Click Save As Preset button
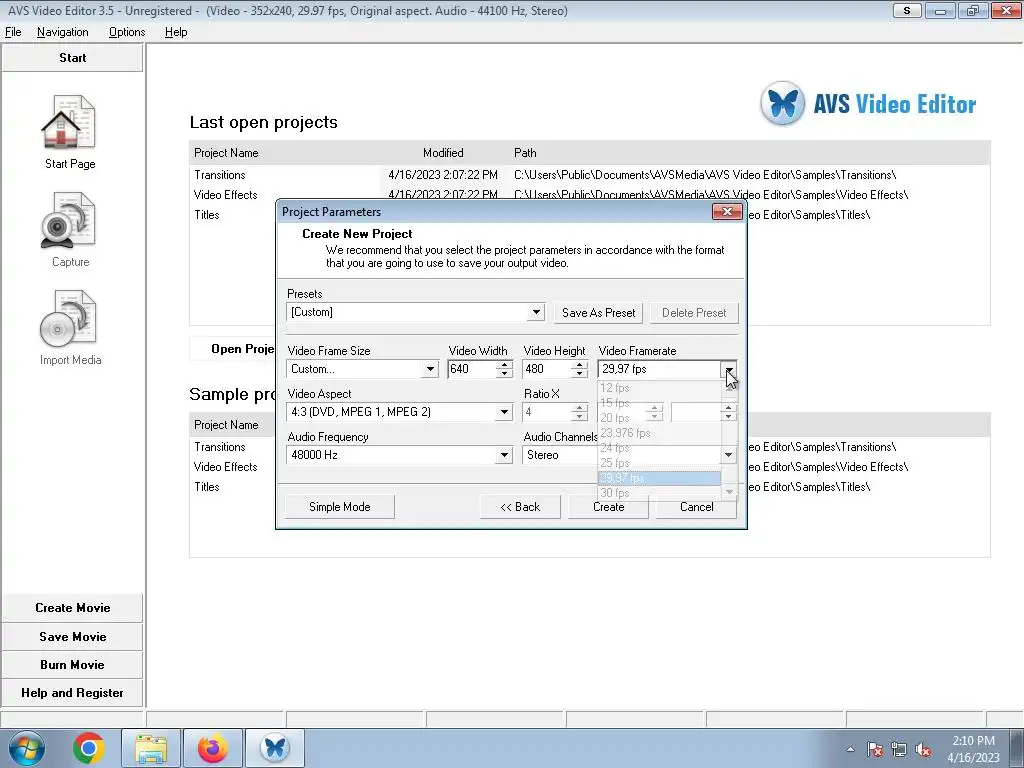This screenshot has width=1024, height=768. click(x=599, y=313)
